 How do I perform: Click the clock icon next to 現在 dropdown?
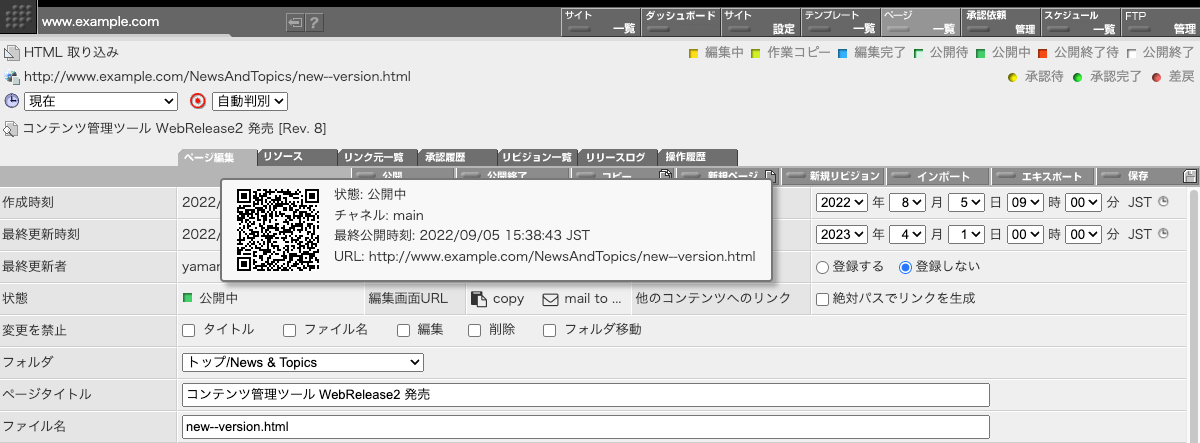(12, 101)
